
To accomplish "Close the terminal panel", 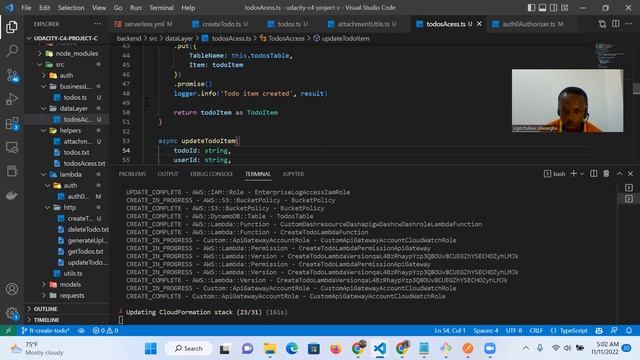I will (x=631, y=174).
